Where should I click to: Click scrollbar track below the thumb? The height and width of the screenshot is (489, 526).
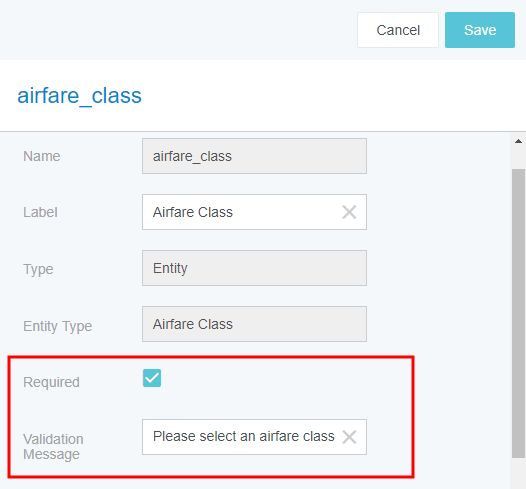[518, 473]
